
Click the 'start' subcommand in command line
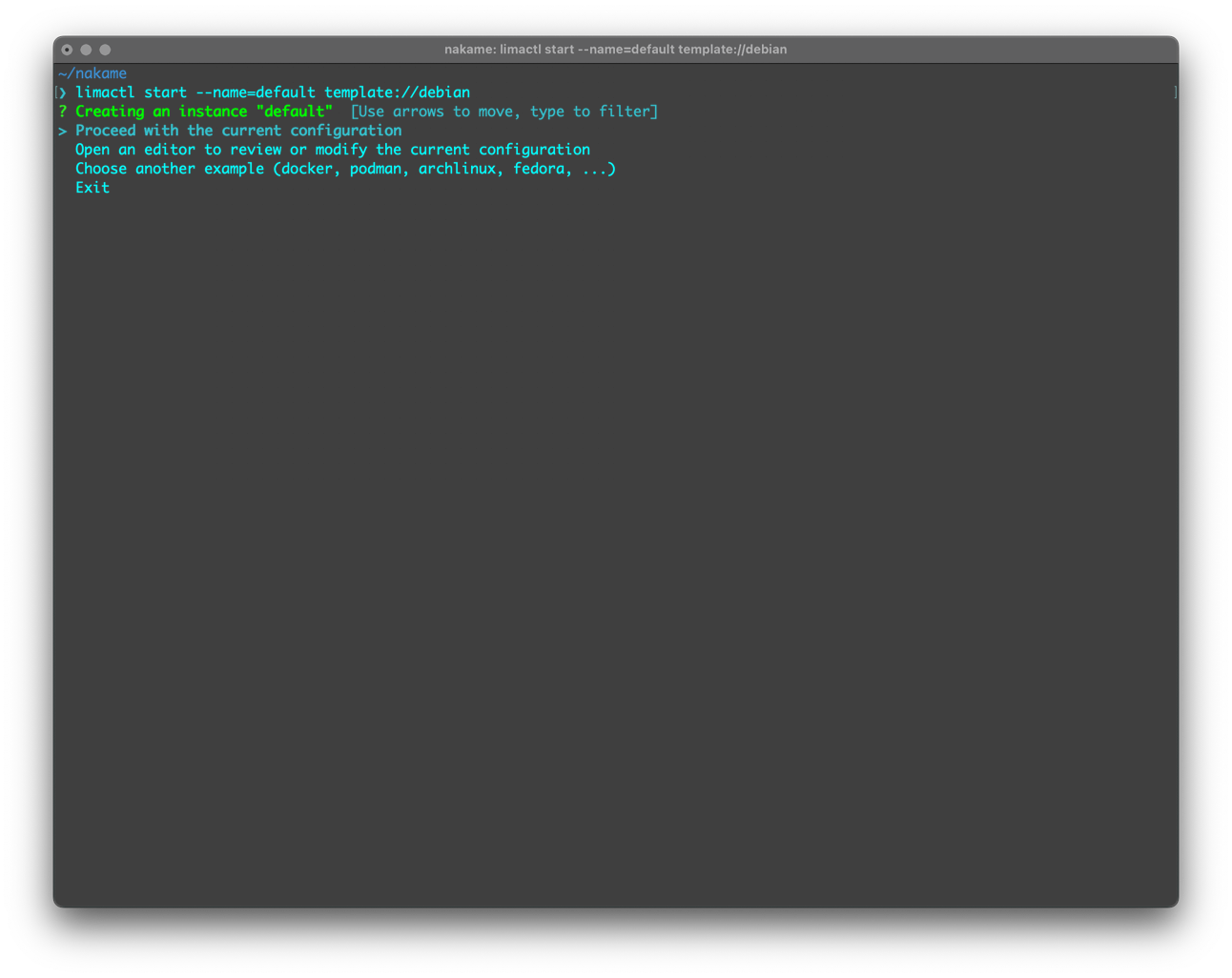[165, 92]
